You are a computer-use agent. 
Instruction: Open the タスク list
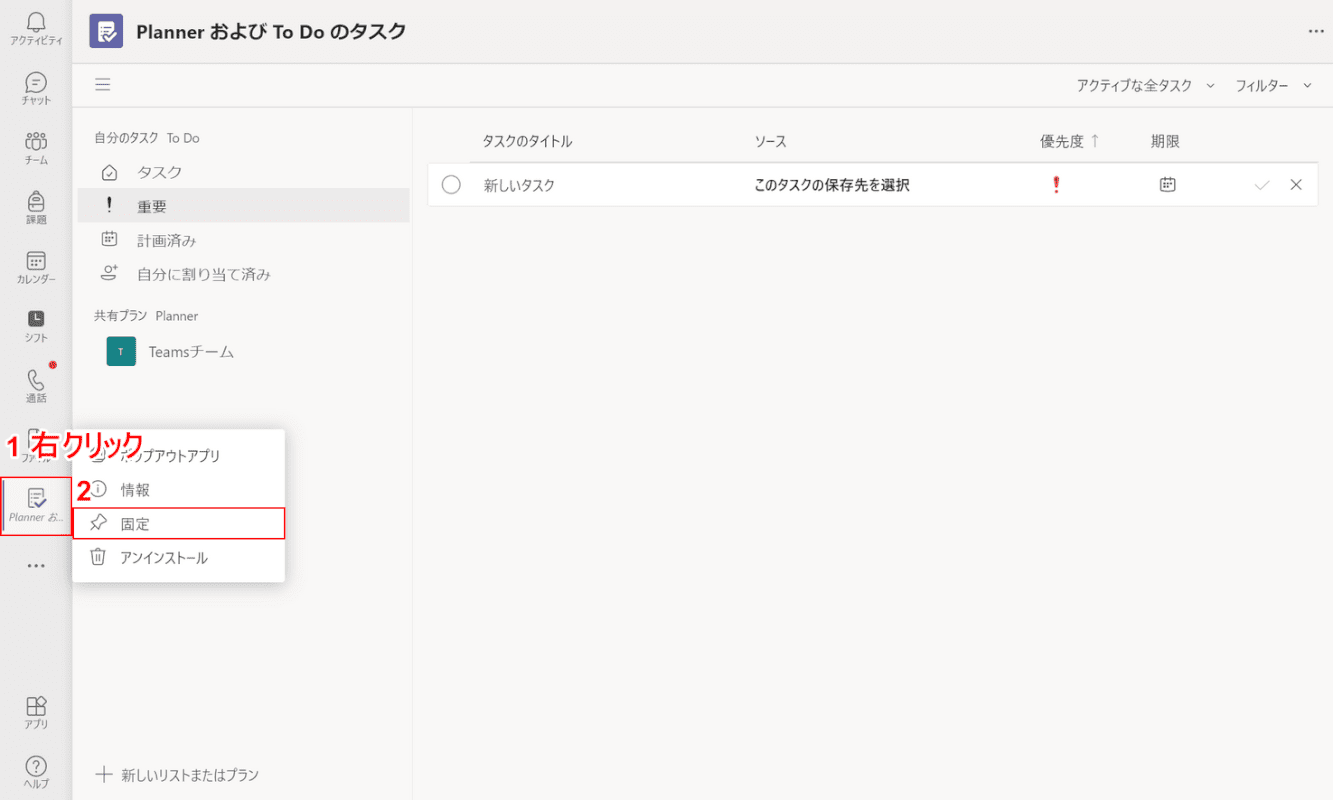244,172
